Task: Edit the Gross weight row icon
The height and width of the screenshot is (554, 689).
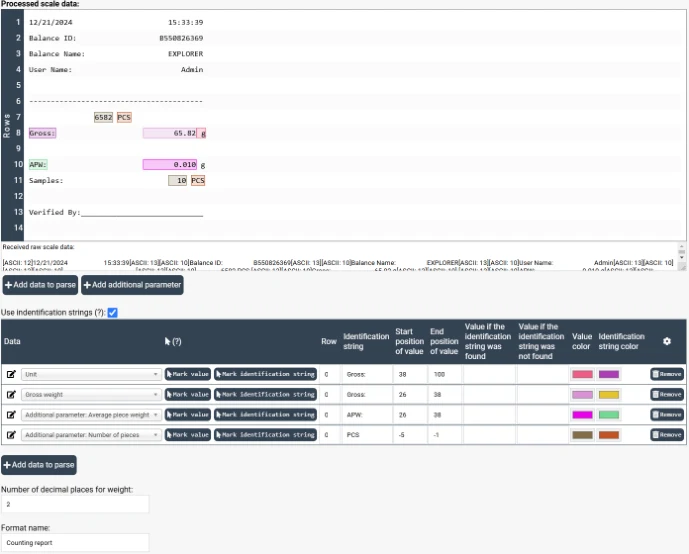Action: click(11, 395)
